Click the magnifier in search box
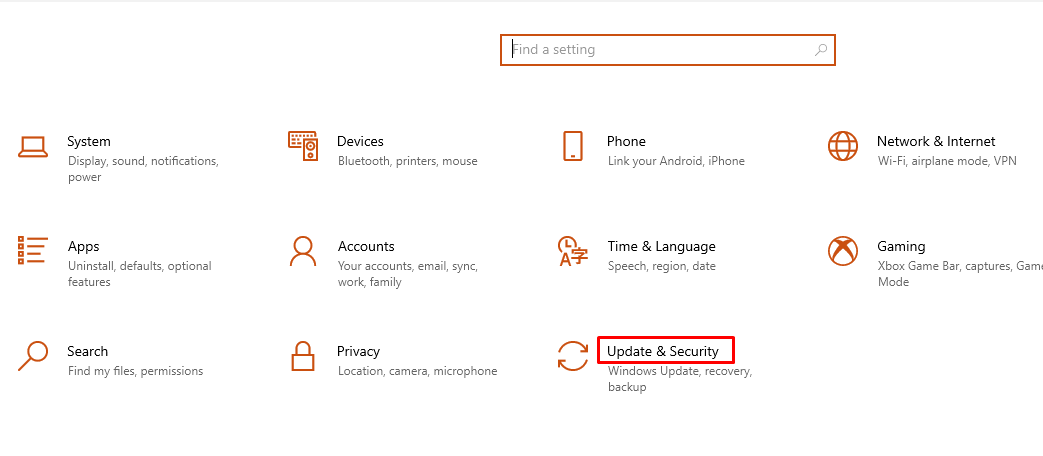1043x456 pixels. point(821,49)
